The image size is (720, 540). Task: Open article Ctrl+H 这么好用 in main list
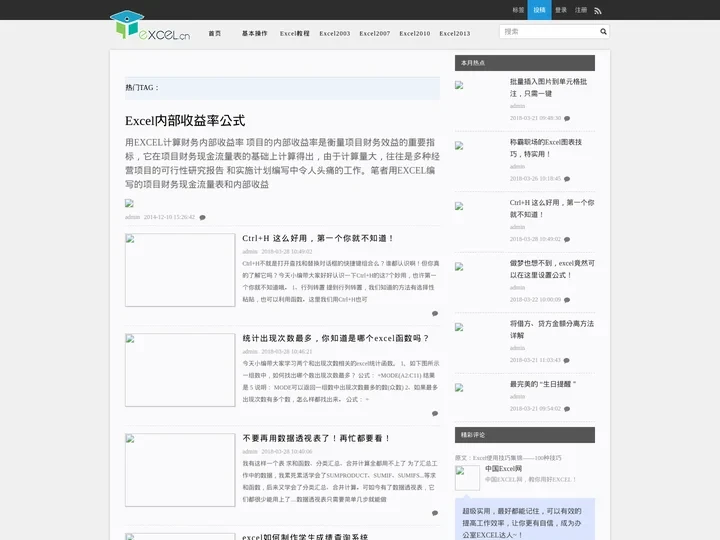coord(317,238)
